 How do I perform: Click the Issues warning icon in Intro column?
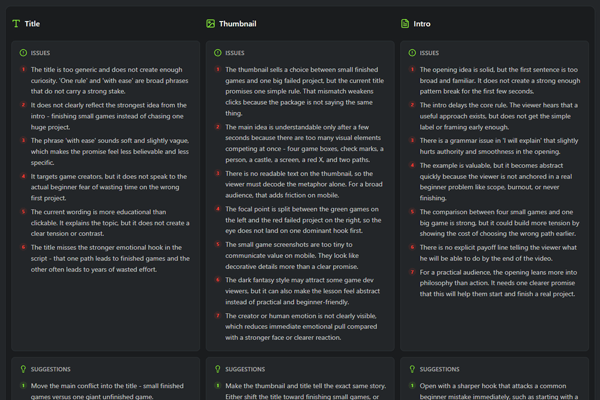click(x=412, y=53)
